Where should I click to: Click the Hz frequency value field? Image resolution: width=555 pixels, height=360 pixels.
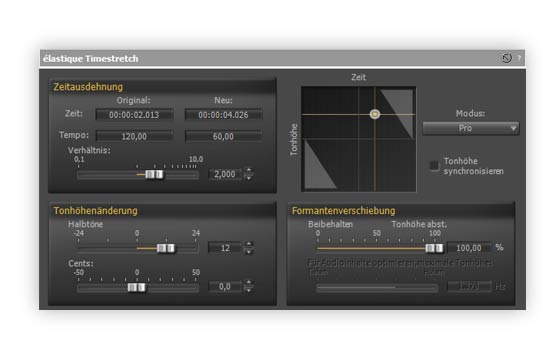(x=469, y=286)
